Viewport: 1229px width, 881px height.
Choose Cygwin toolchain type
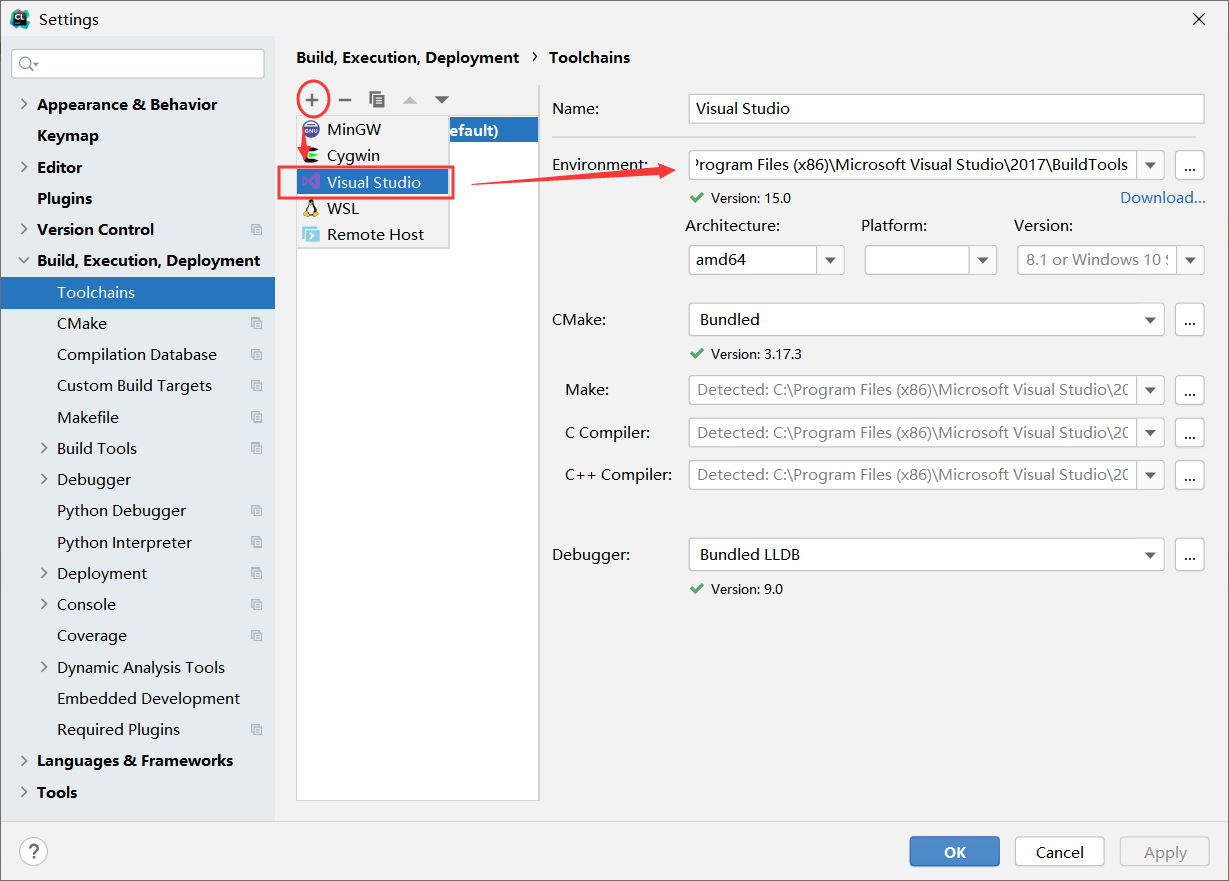(373, 156)
